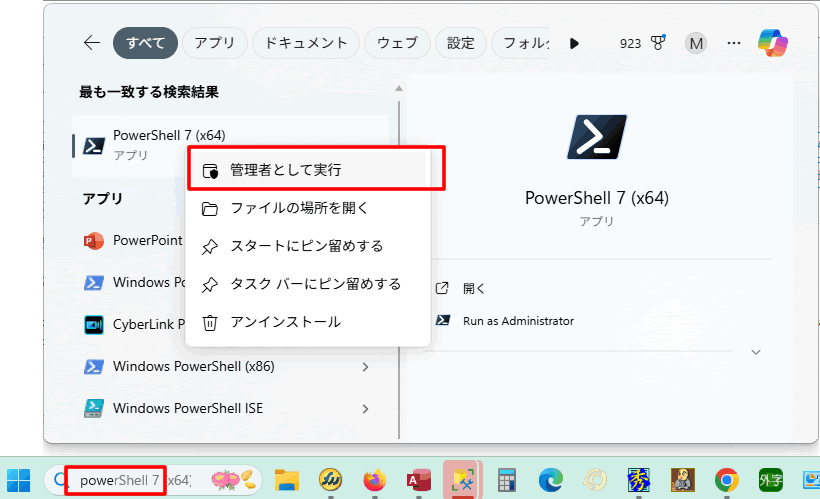Expand Windows PowerShell (x86) chevron
Viewport: 820px width, 499px height.
[366, 367]
